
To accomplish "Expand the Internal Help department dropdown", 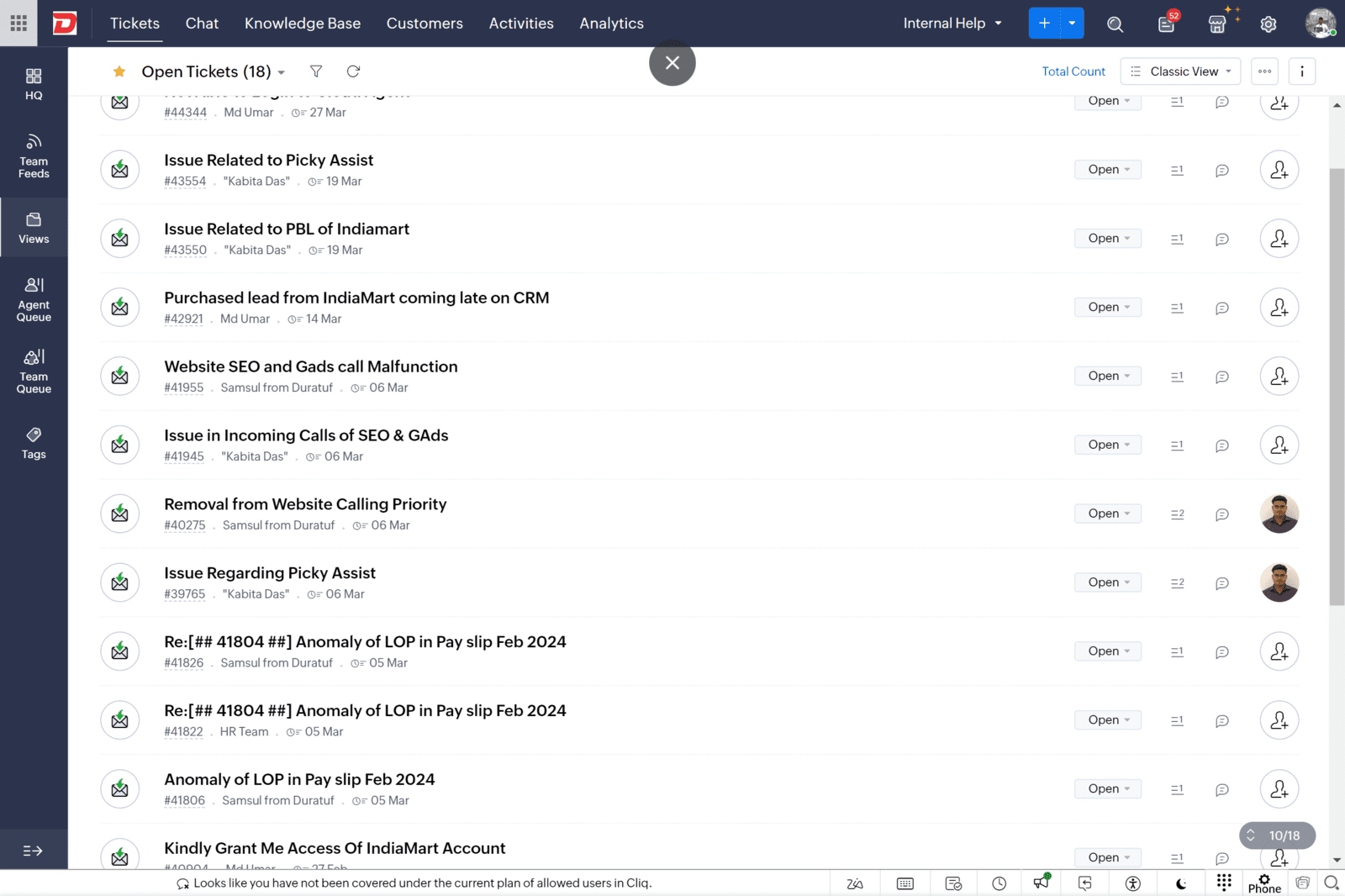I will (952, 24).
